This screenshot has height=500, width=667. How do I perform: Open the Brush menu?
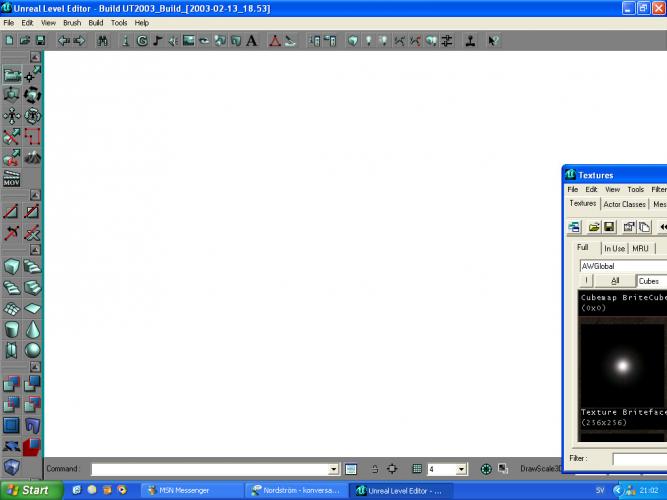[x=72, y=22]
